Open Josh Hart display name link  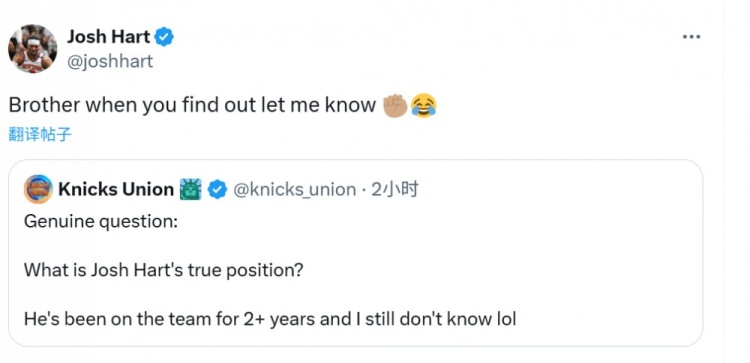click(109, 36)
